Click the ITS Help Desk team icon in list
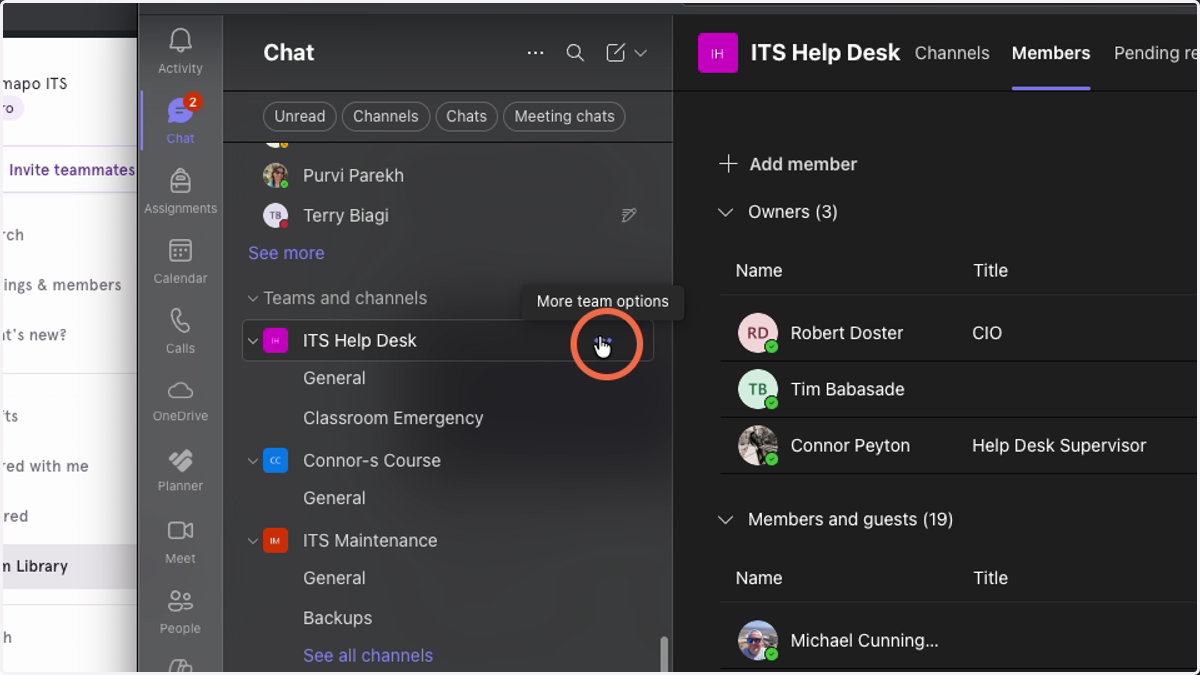1200x675 pixels. pyautogui.click(x=275, y=341)
